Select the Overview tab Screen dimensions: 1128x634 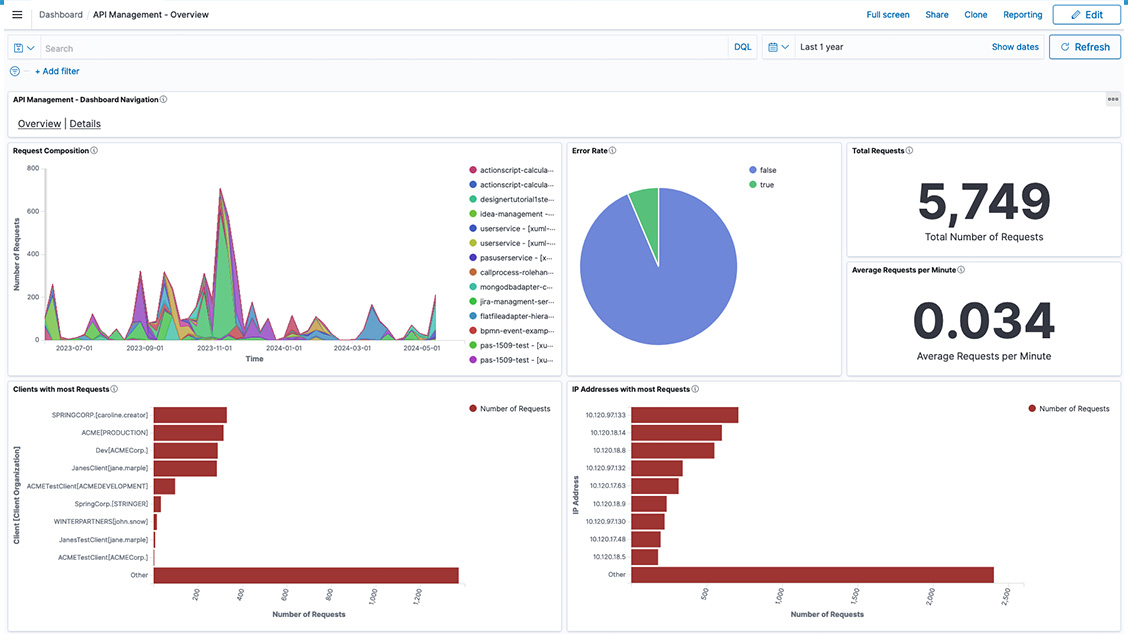(39, 123)
